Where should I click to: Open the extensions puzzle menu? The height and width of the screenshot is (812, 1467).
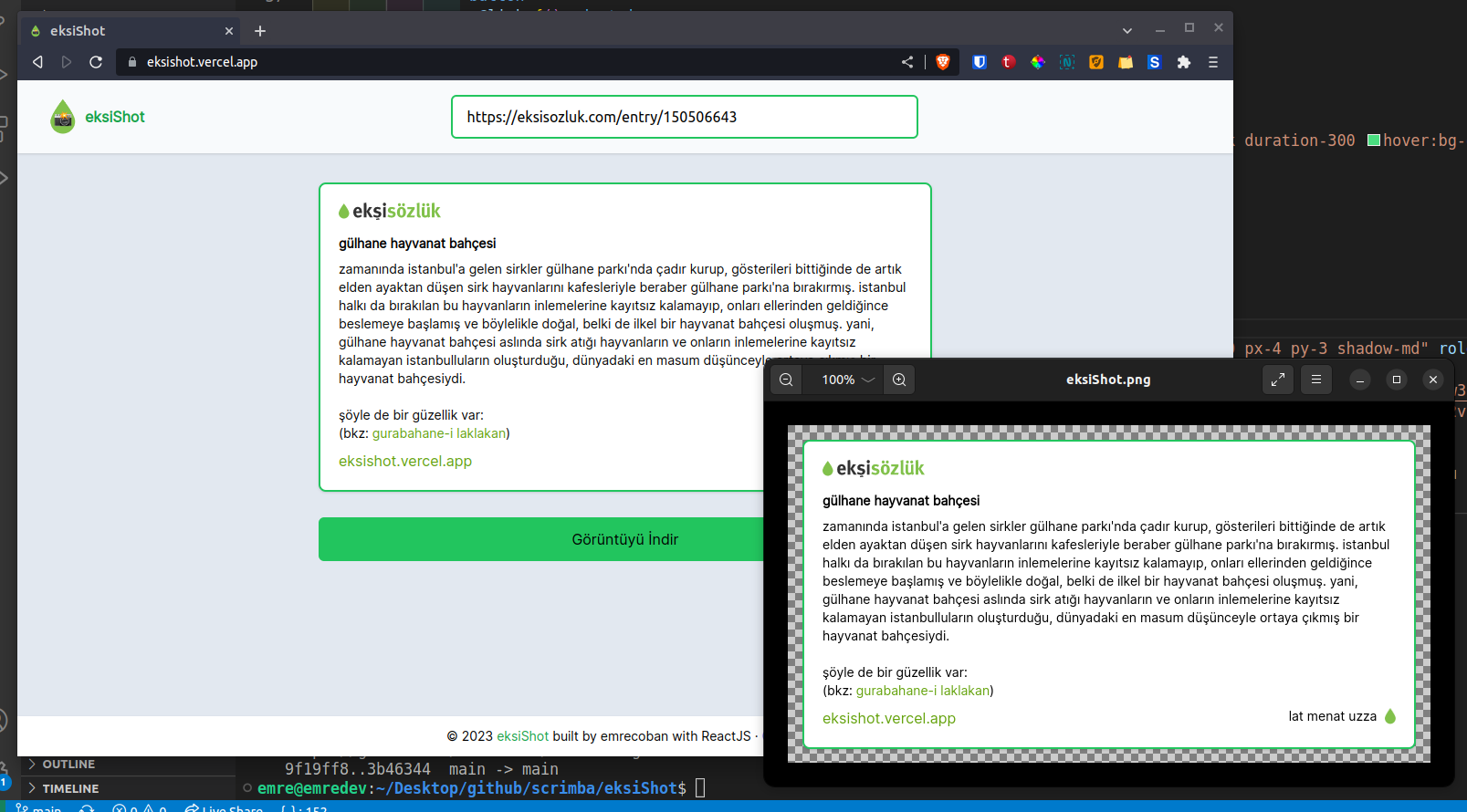(x=1184, y=62)
